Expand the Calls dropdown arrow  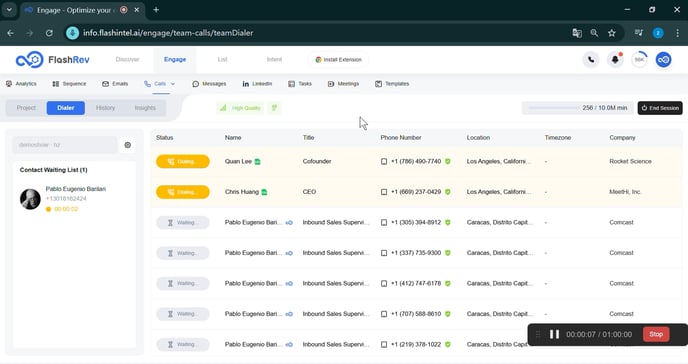[173, 84]
